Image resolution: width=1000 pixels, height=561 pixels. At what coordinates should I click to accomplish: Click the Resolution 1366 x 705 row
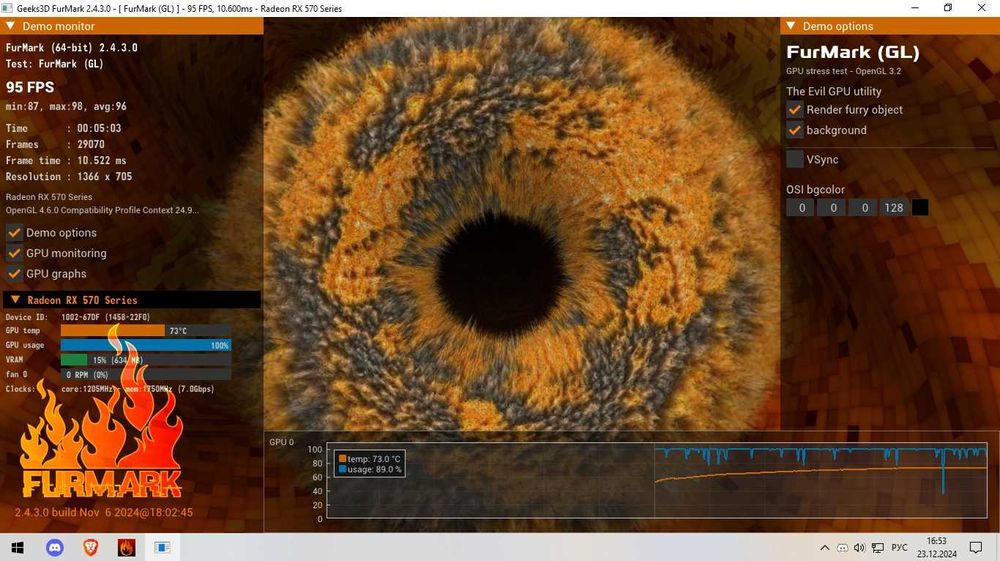(x=69, y=177)
